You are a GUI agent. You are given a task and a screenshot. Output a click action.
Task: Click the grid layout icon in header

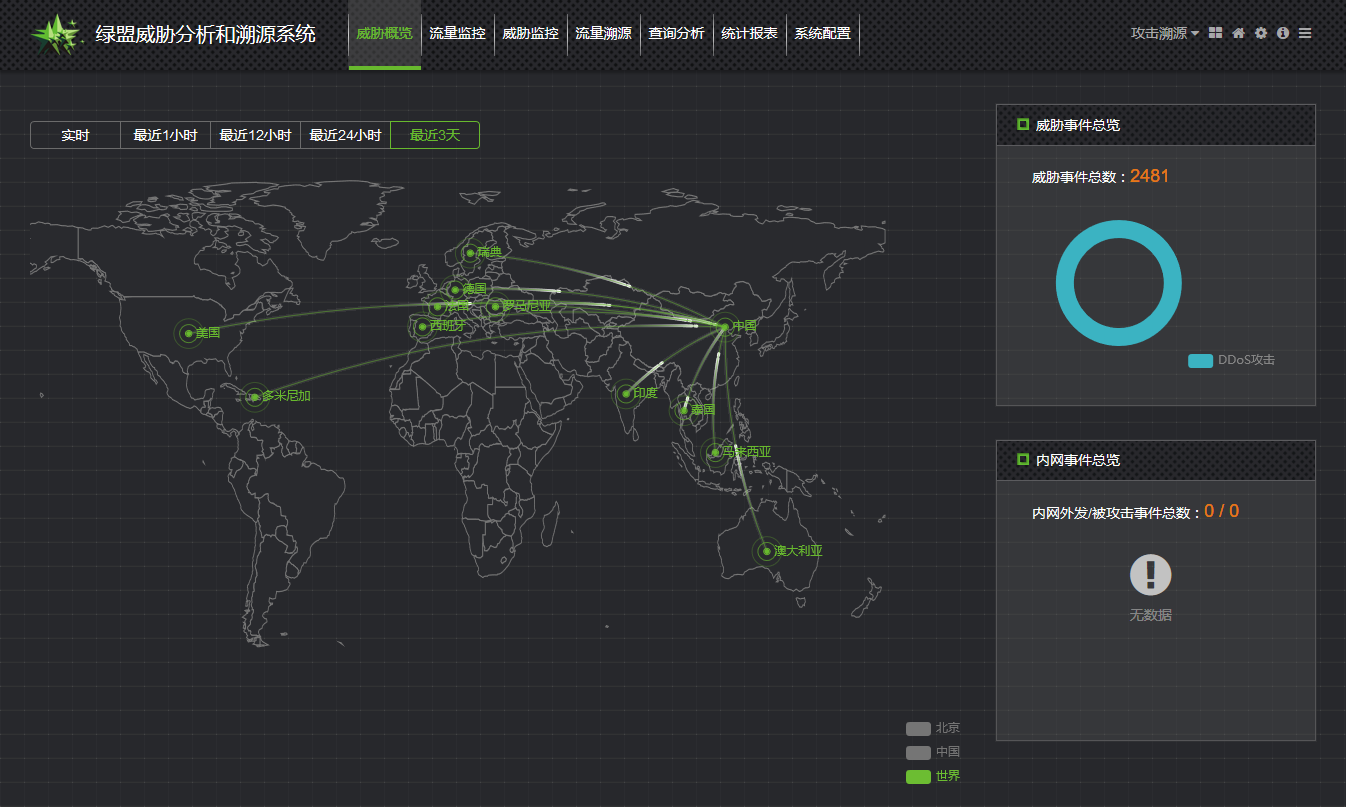coord(1215,33)
